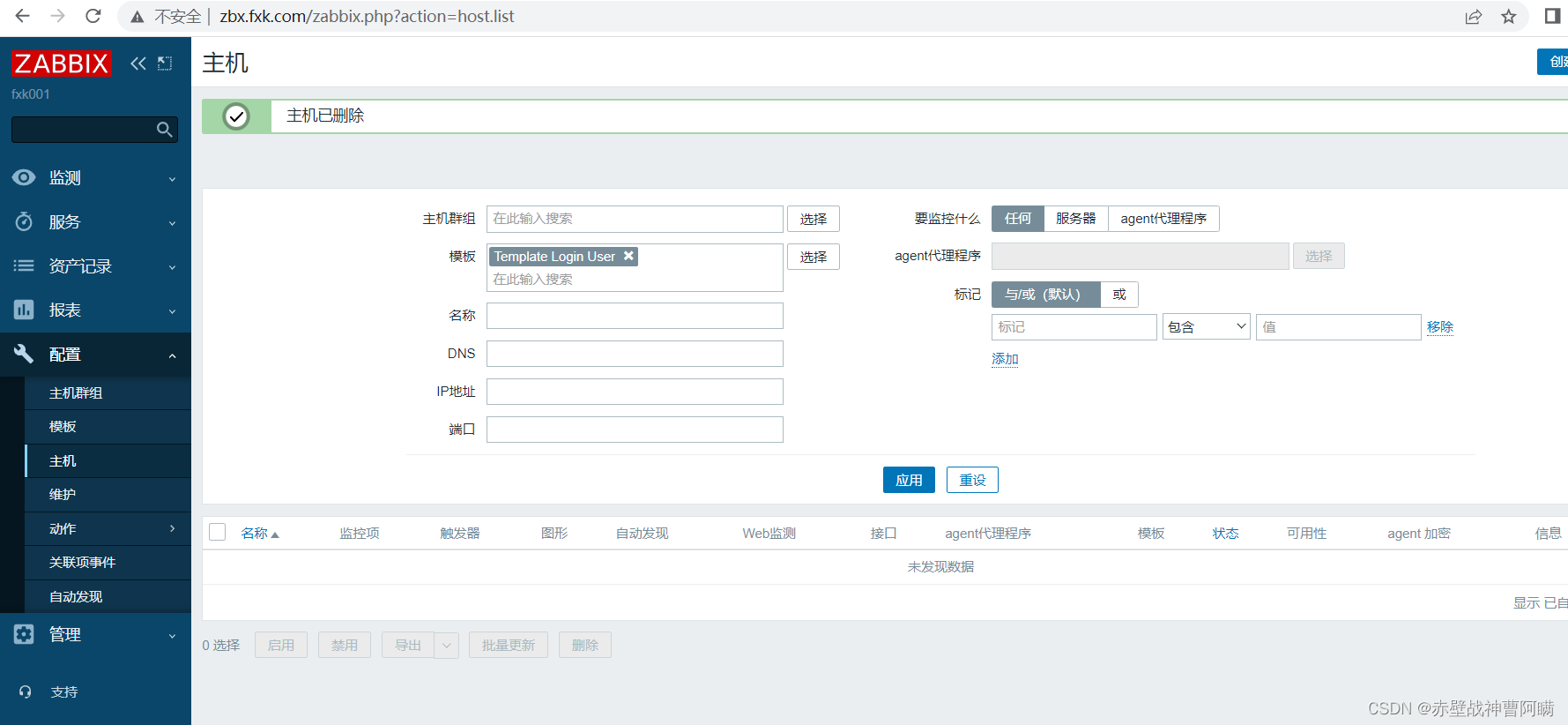Expand the 报表 menu

point(173,311)
